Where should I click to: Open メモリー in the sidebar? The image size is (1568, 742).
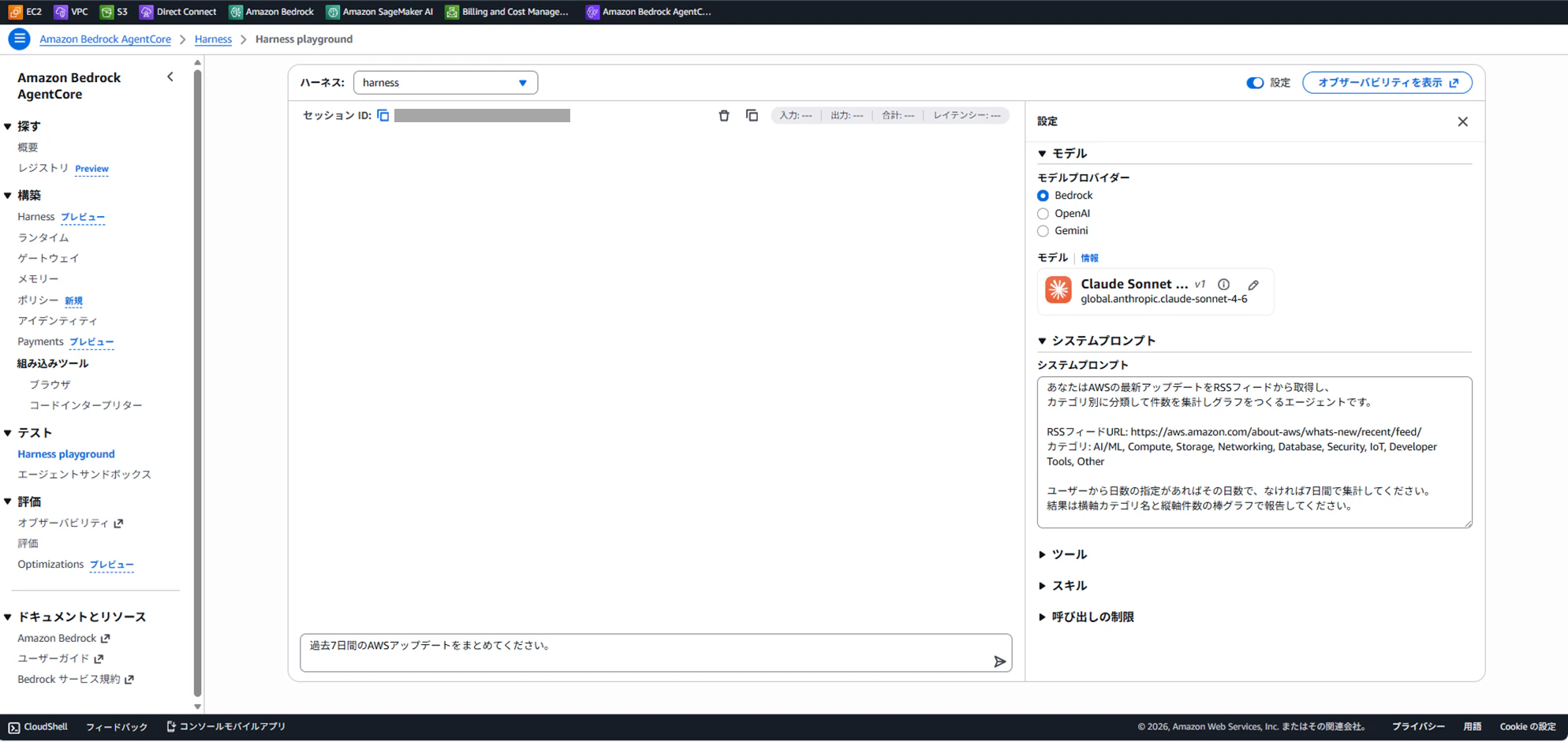[x=38, y=278]
